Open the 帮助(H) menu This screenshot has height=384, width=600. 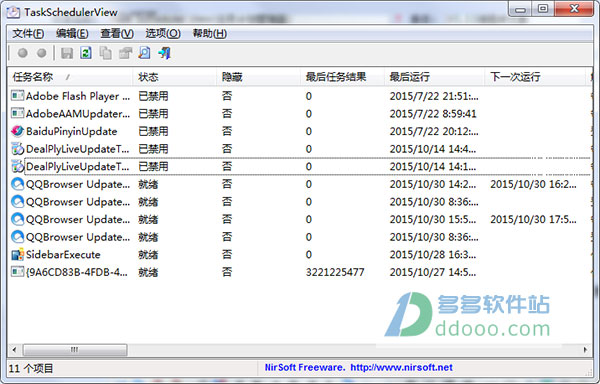[209, 34]
